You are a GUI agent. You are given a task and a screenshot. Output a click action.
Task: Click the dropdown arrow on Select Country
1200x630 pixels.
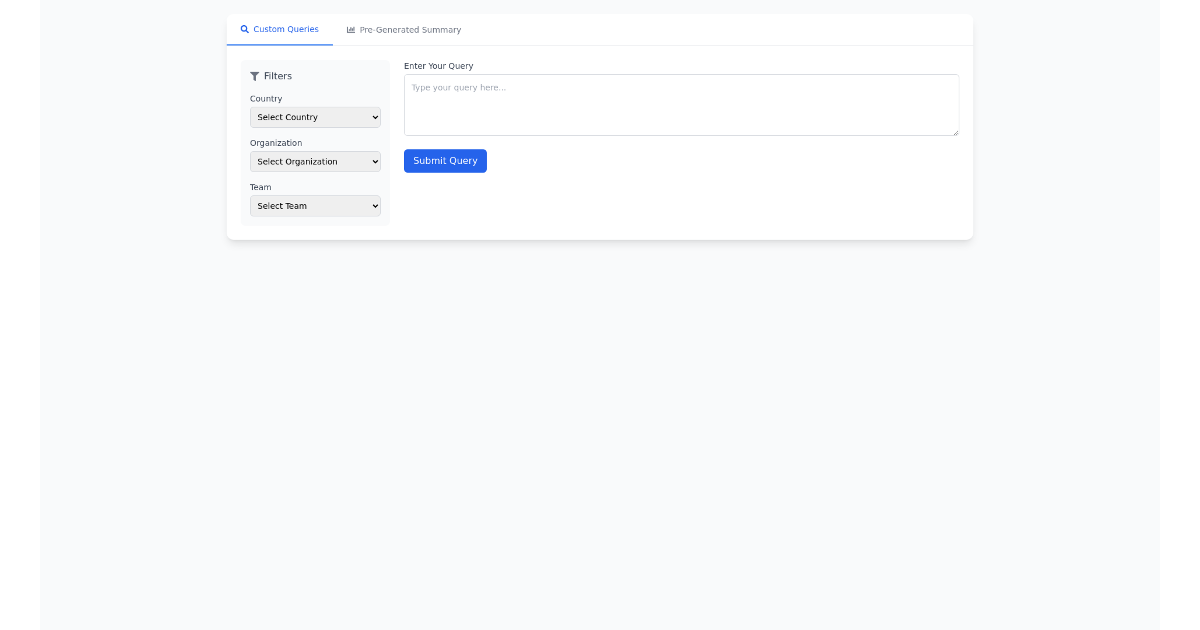pos(373,117)
